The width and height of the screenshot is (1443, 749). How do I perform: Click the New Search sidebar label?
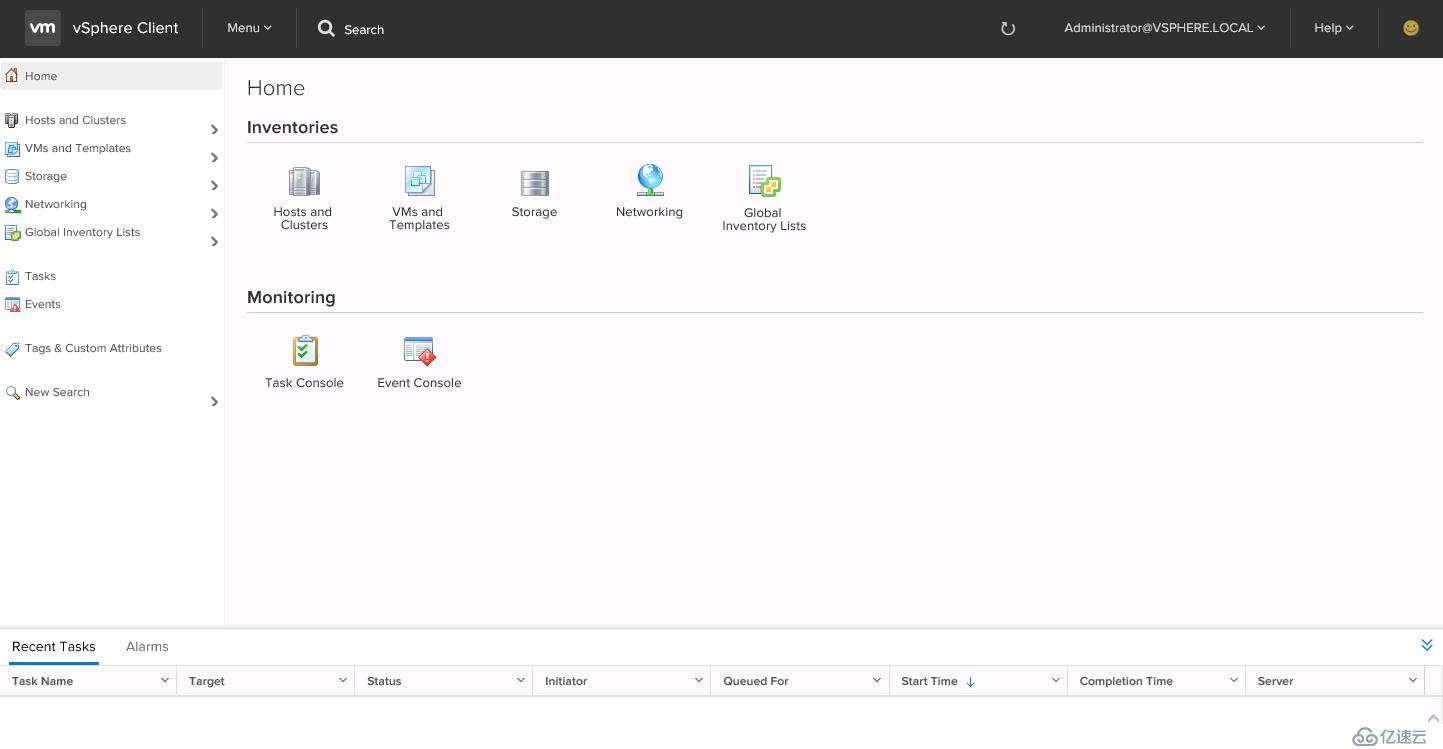[x=57, y=392]
